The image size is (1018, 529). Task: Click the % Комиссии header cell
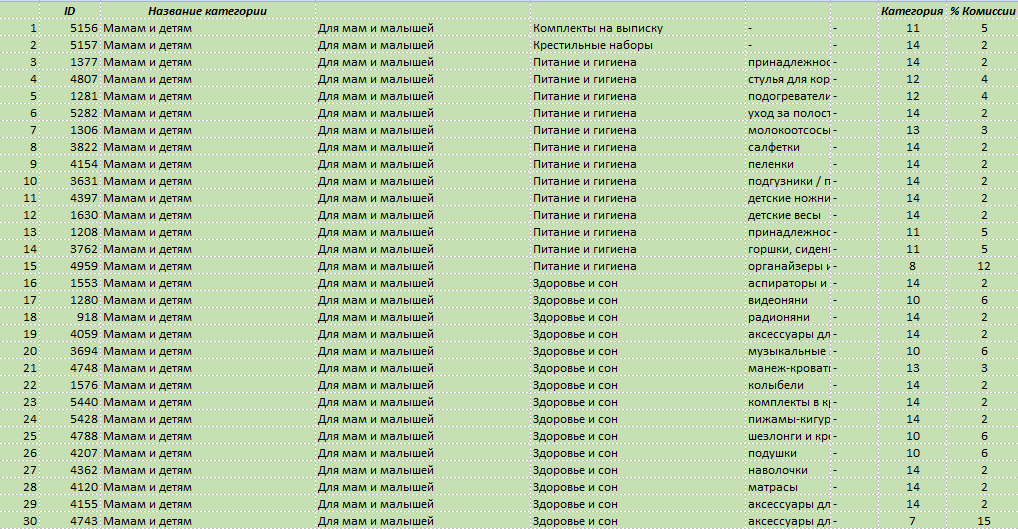982,11
